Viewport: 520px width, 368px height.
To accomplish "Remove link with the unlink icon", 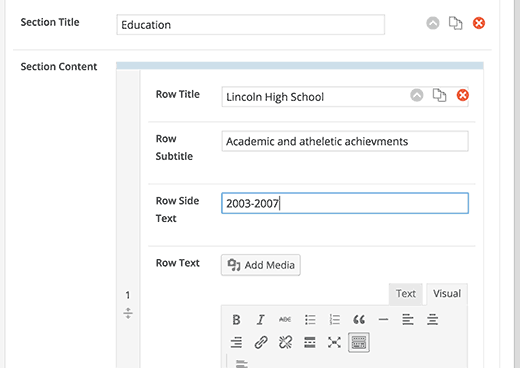I will tap(285, 342).
